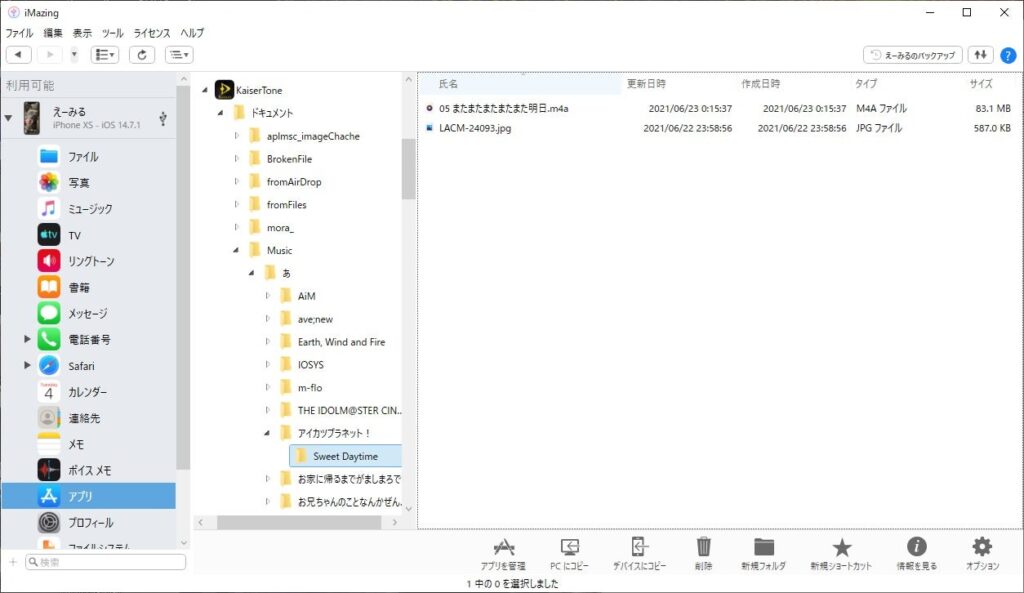1024x593 pixels.
Task: Open オプション gear icon
Action: coord(982,547)
